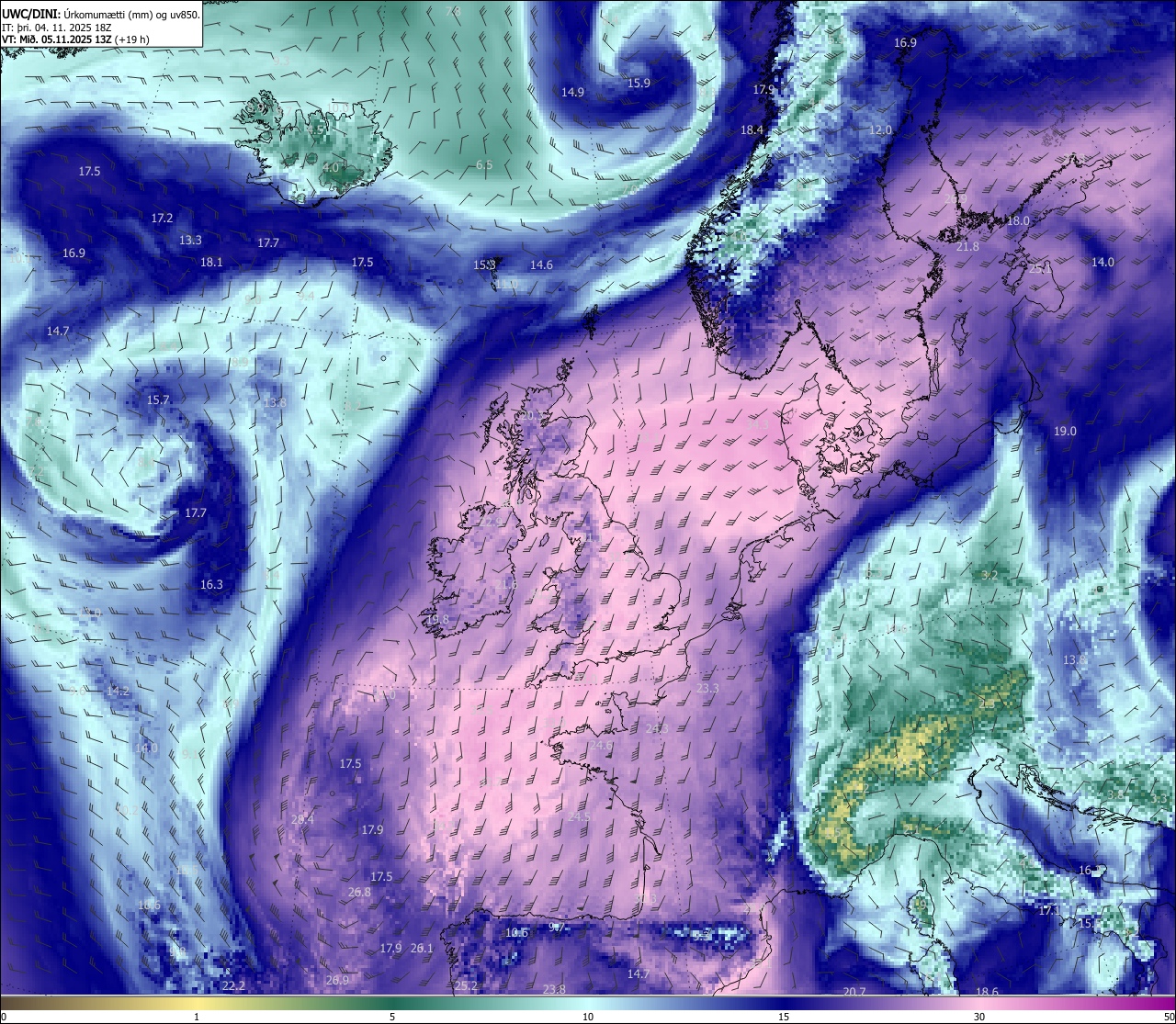Click the '15' tick on the colour scale
The width and height of the screenshot is (1176, 1024).
[x=784, y=1018]
